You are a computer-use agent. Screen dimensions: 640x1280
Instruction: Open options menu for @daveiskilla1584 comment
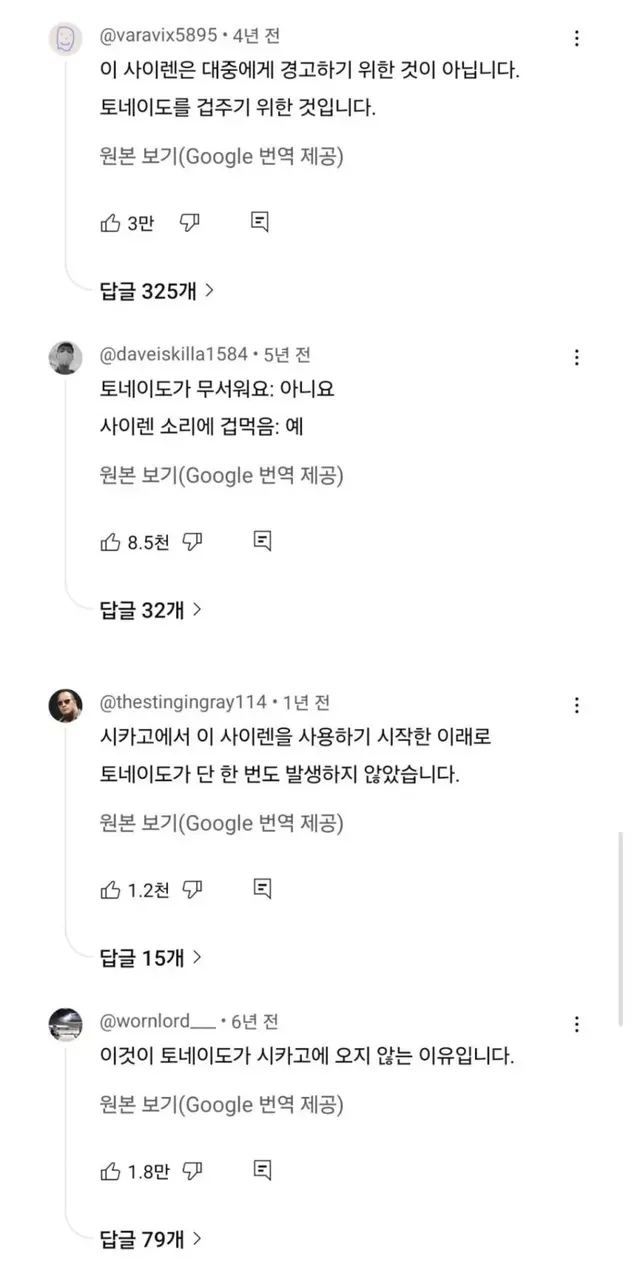(x=577, y=357)
